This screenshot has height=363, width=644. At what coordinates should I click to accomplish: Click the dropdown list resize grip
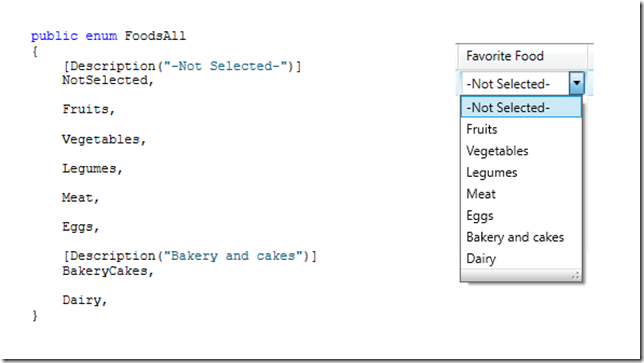(576, 276)
